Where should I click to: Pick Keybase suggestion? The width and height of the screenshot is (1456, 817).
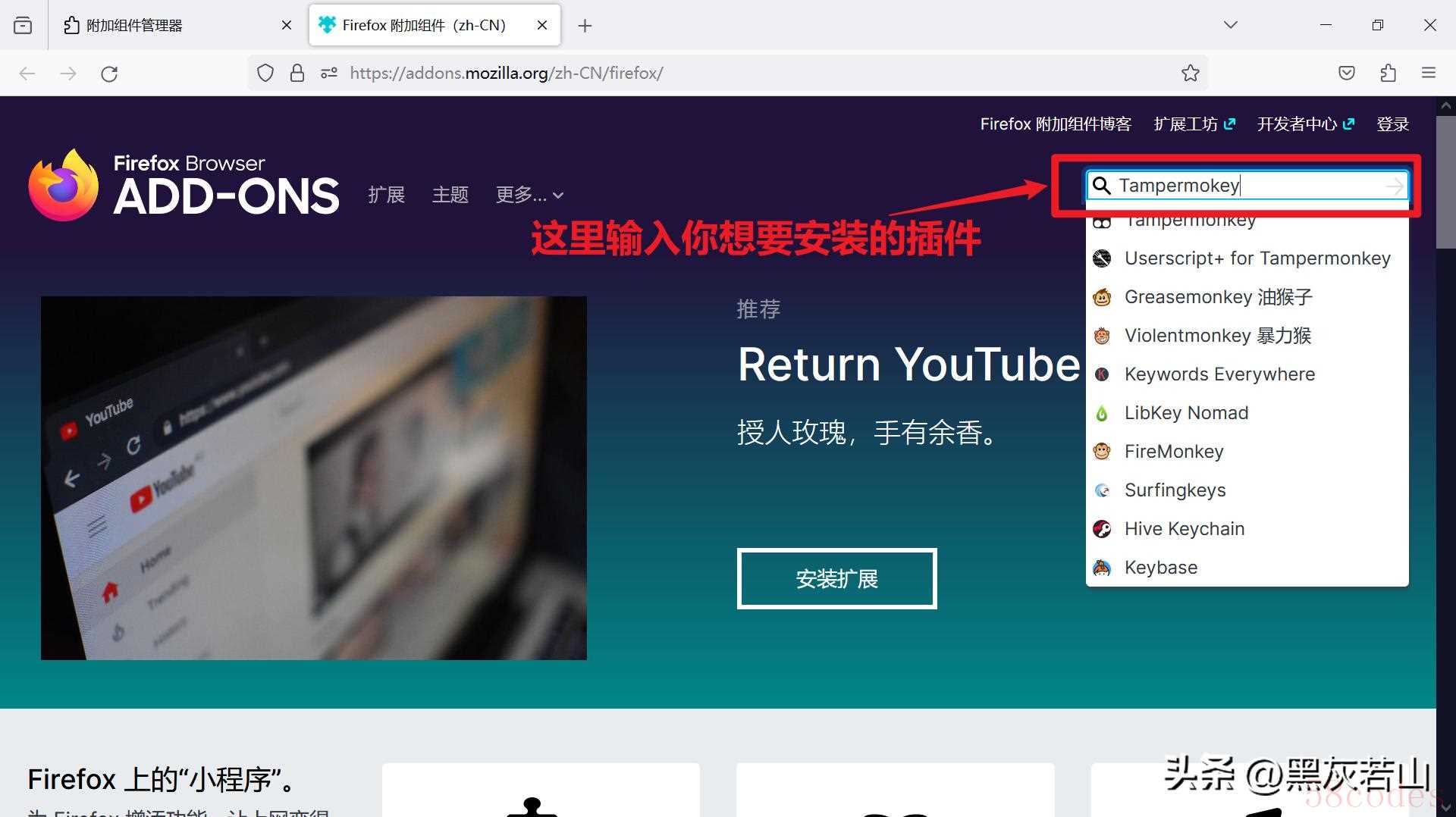click(x=1247, y=568)
